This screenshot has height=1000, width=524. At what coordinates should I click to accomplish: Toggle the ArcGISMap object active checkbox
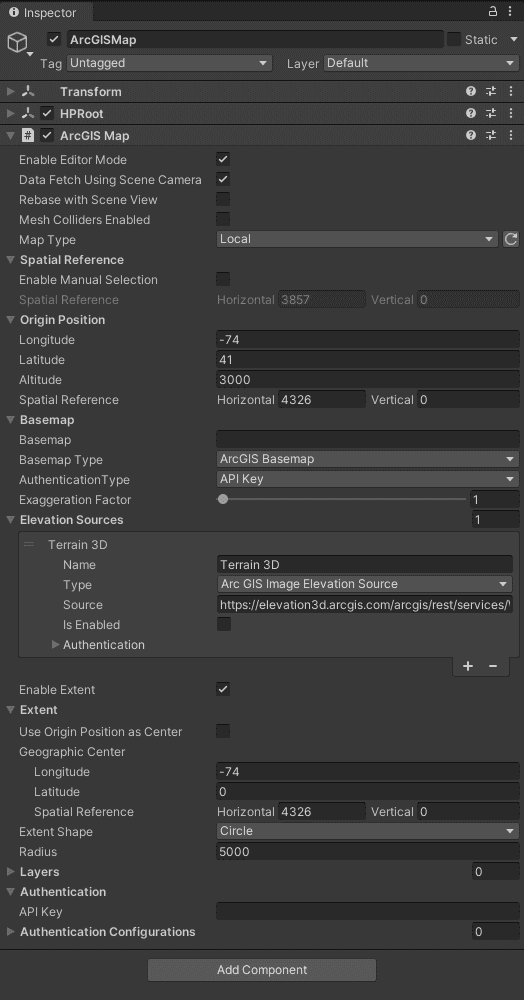[54, 40]
